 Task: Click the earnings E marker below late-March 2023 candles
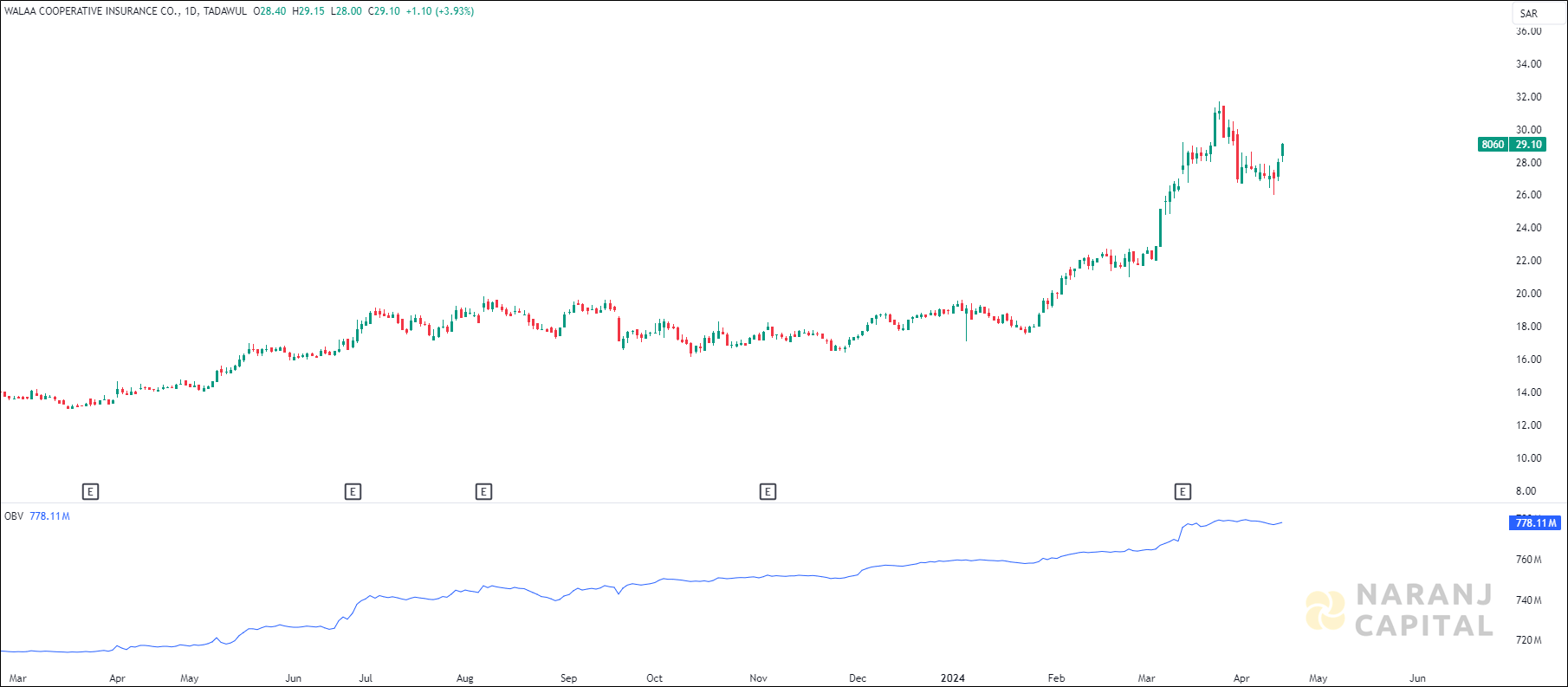coord(90,492)
